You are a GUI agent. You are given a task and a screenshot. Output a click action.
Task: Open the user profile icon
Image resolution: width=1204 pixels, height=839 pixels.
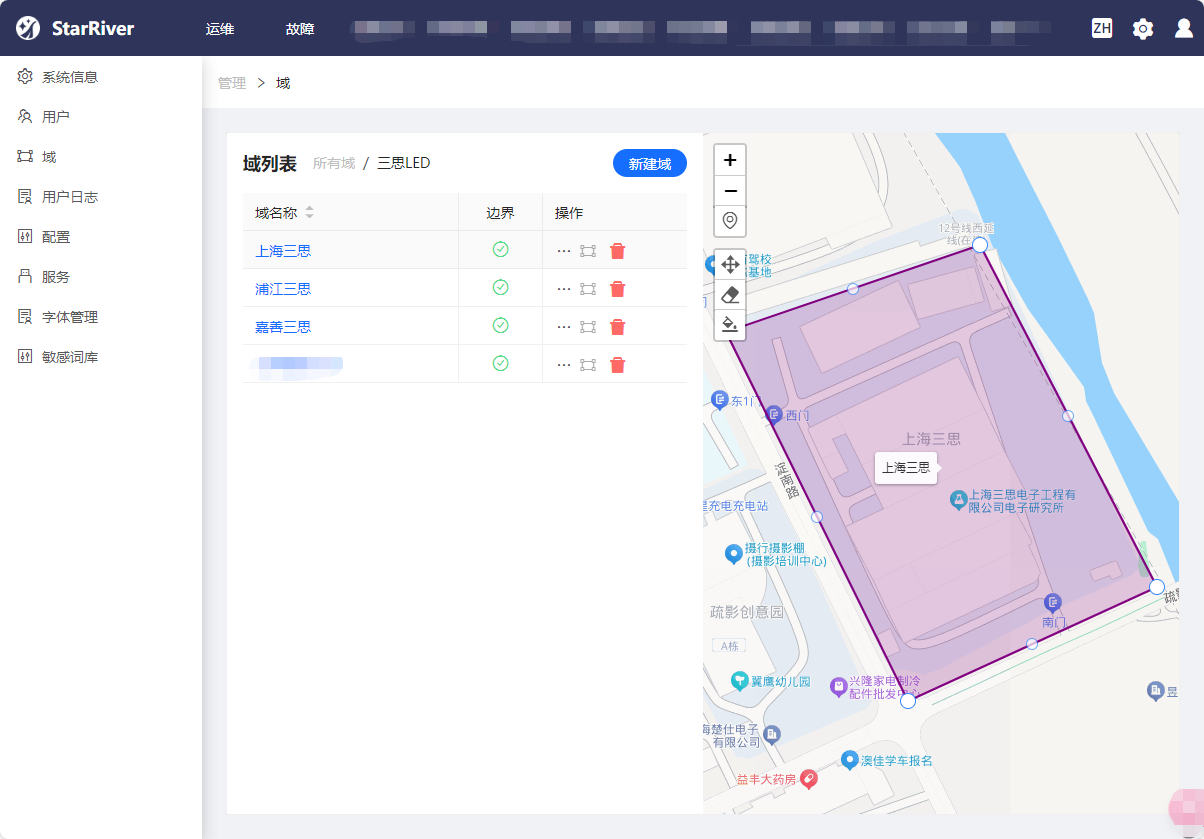click(1184, 28)
